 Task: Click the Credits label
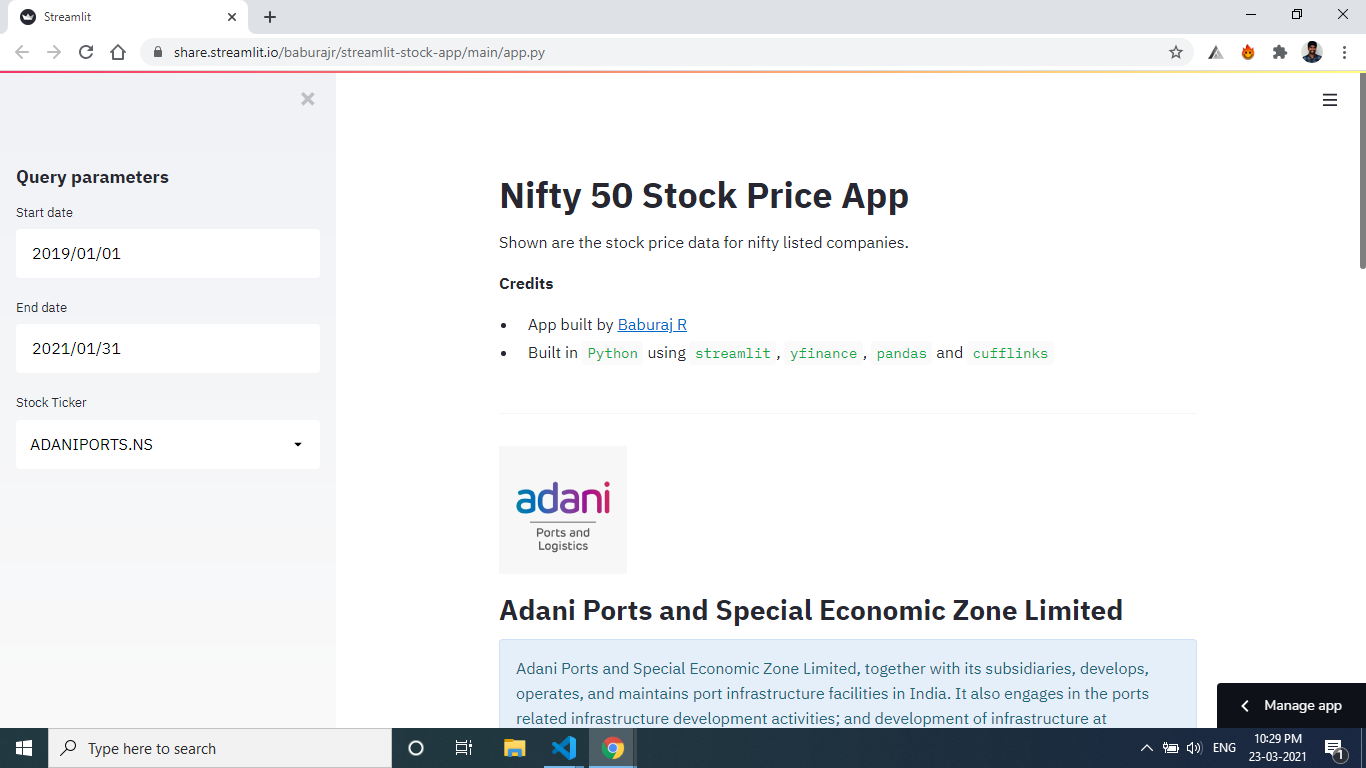tap(526, 284)
